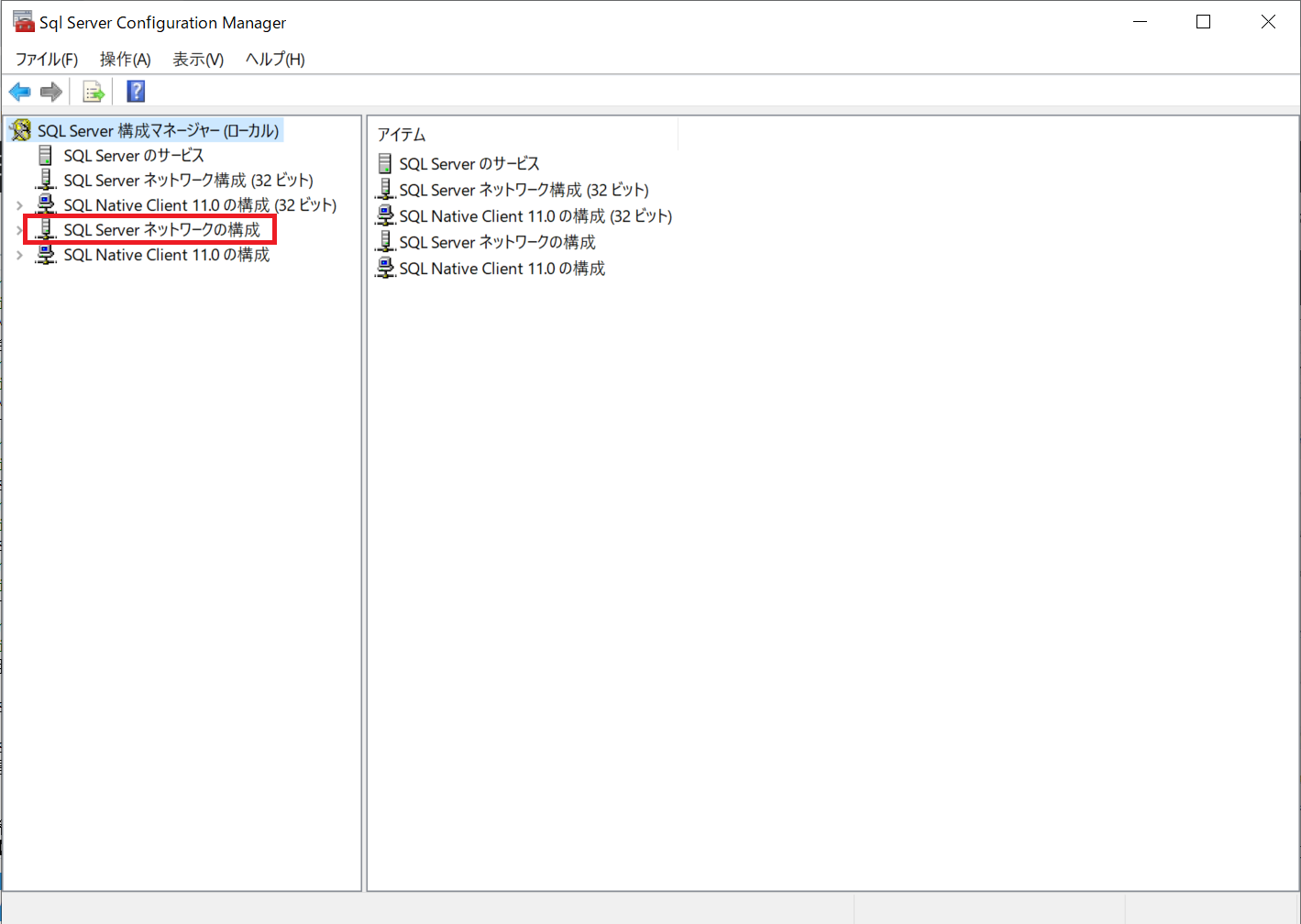The height and width of the screenshot is (924, 1301).
Task: Click the tree root SQL Server 構成マネージャー icon
Action: click(x=21, y=130)
